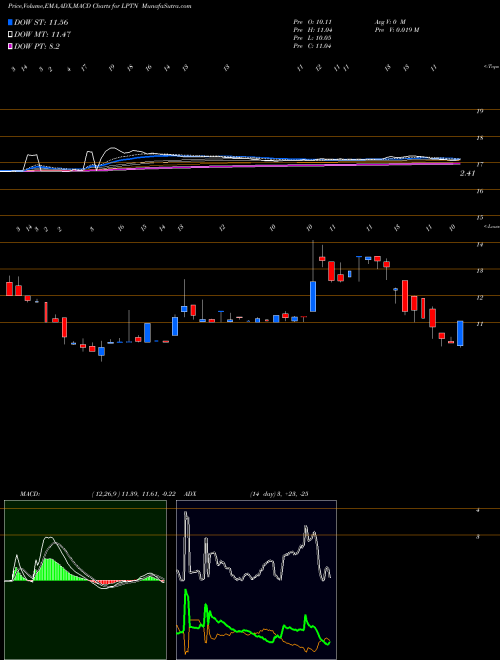This screenshot has height=660, width=500.
Task: Click the 'Pre H: 11.04' high value
Action: 313,30
